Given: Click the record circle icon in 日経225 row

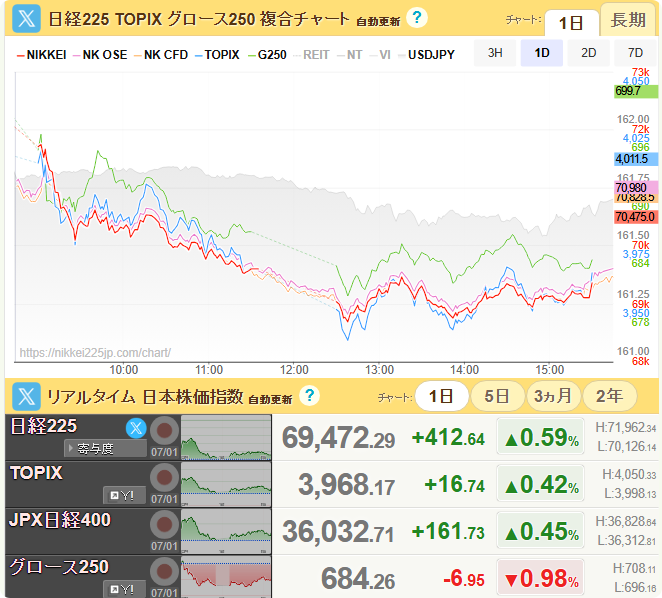Looking at the screenshot, I should [x=164, y=431].
